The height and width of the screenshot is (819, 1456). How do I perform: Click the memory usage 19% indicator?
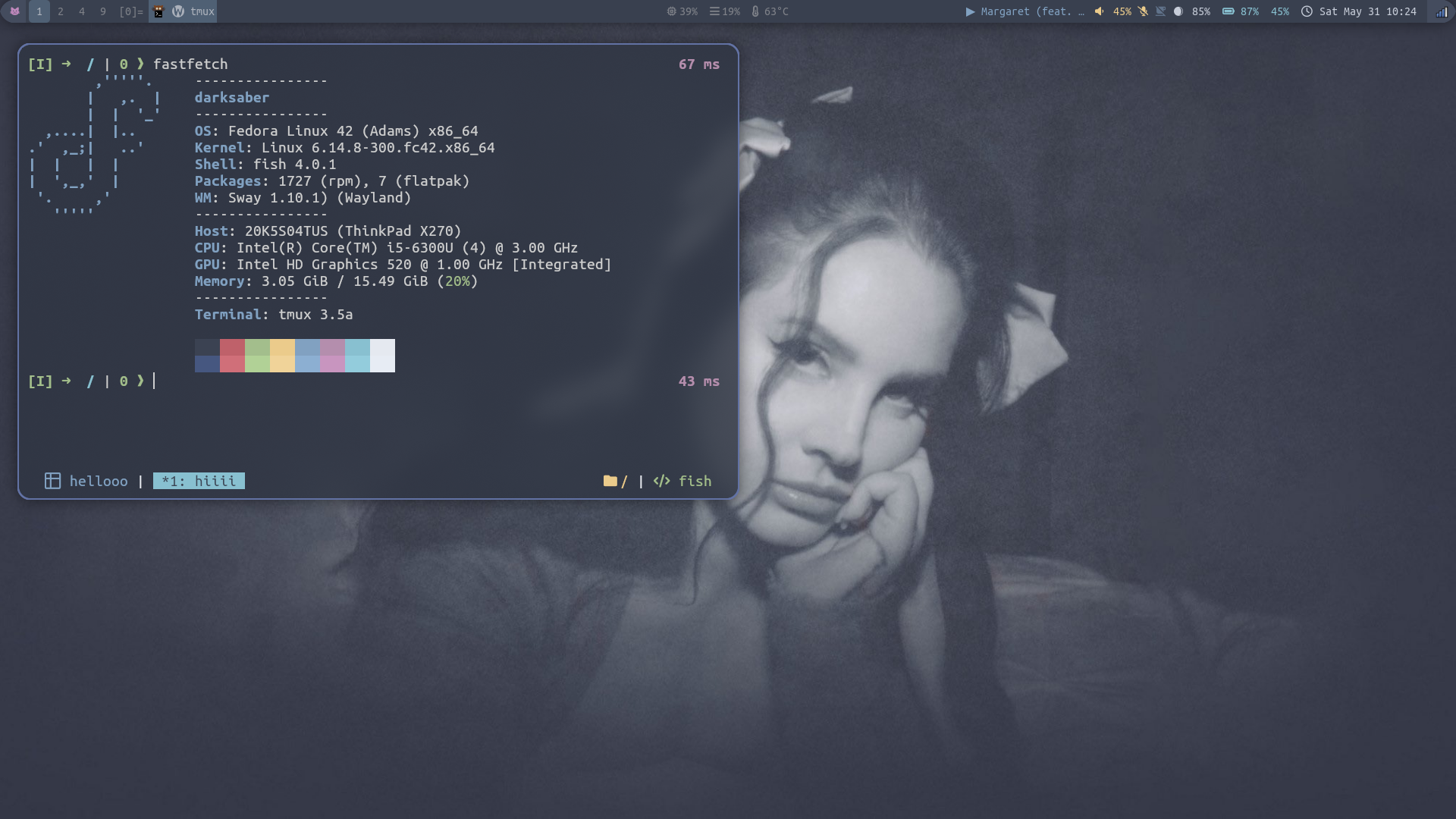click(725, 11)
